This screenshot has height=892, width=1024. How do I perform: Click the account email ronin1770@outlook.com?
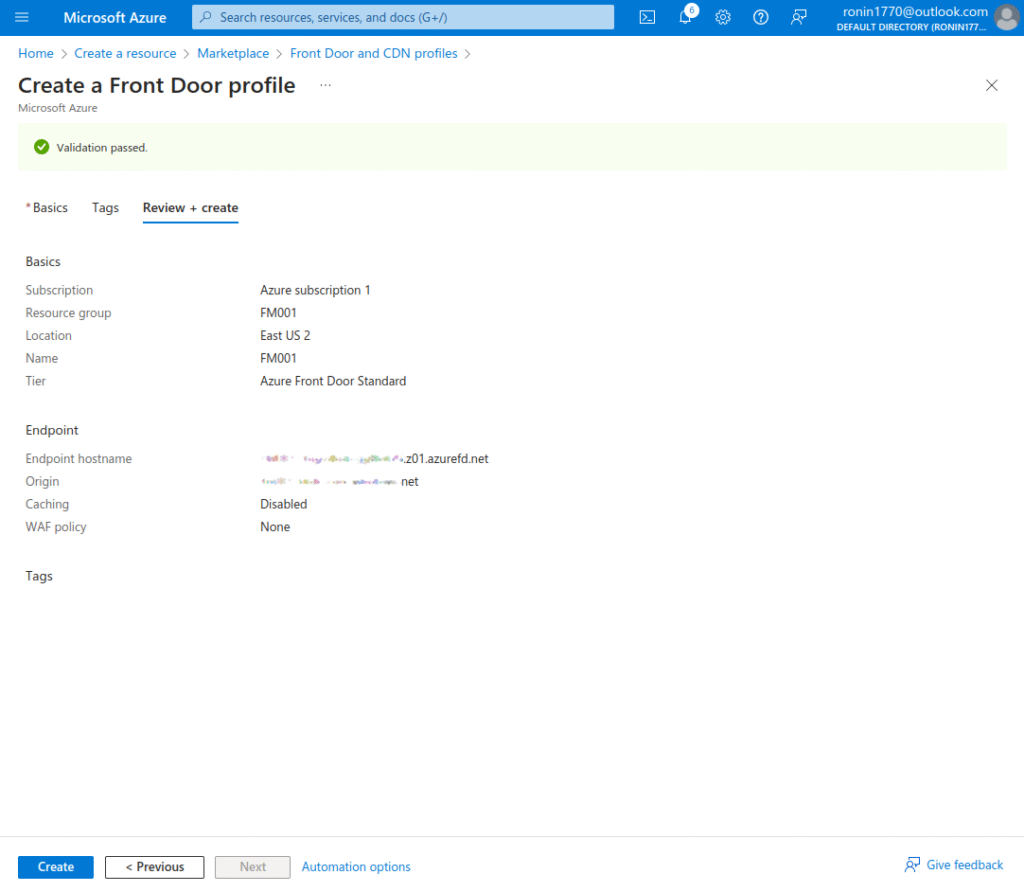[x=915, y=12]
